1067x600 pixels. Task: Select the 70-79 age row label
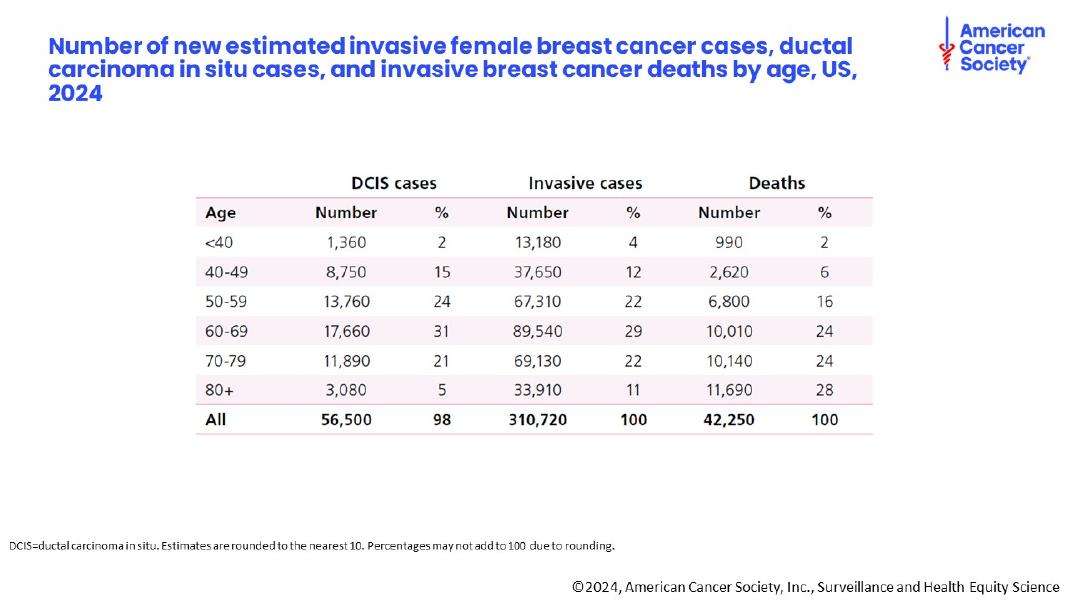(224, 360)
